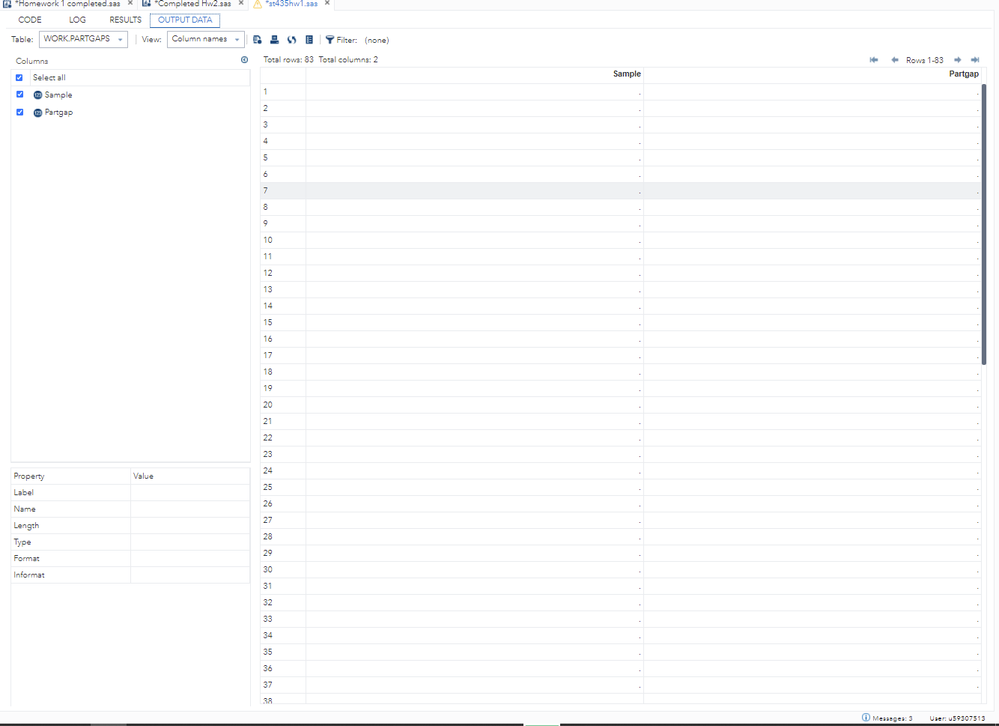Close the Homework 1 completed.sas tab
The width and height of the screenshot is (999, 726).
130,3
